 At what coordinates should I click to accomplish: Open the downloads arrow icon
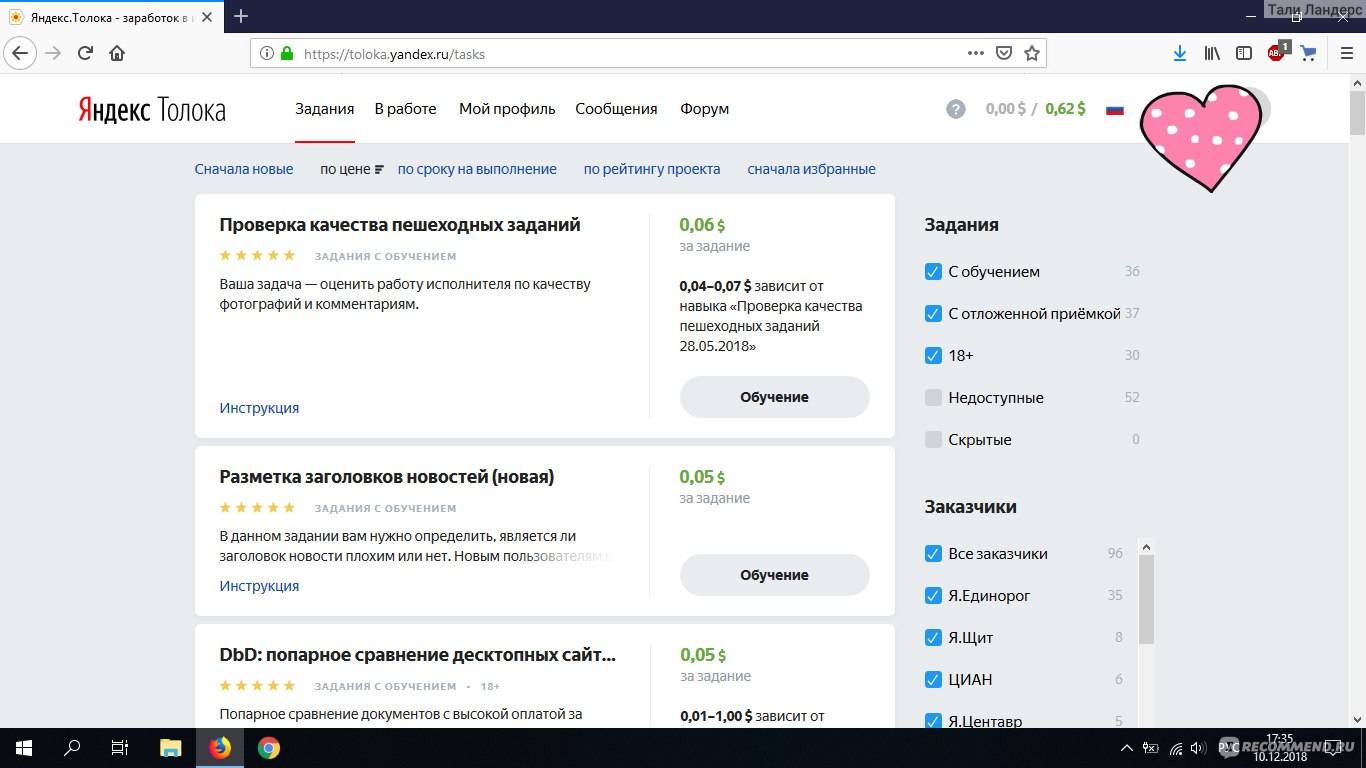(x=1180, y=53)
